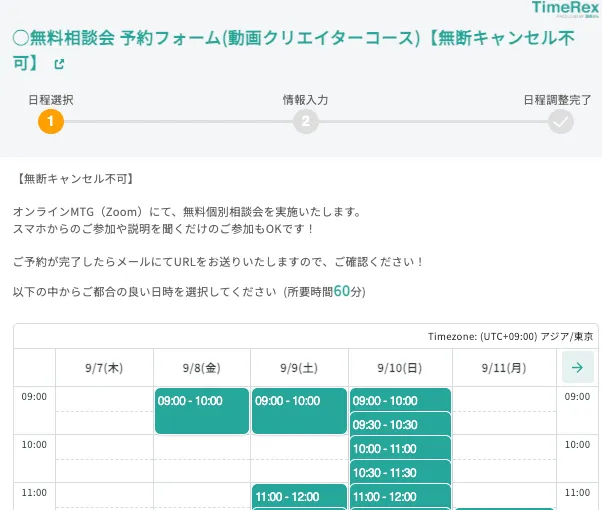Click the 9/7(木) column header

(x=104, y=368)
